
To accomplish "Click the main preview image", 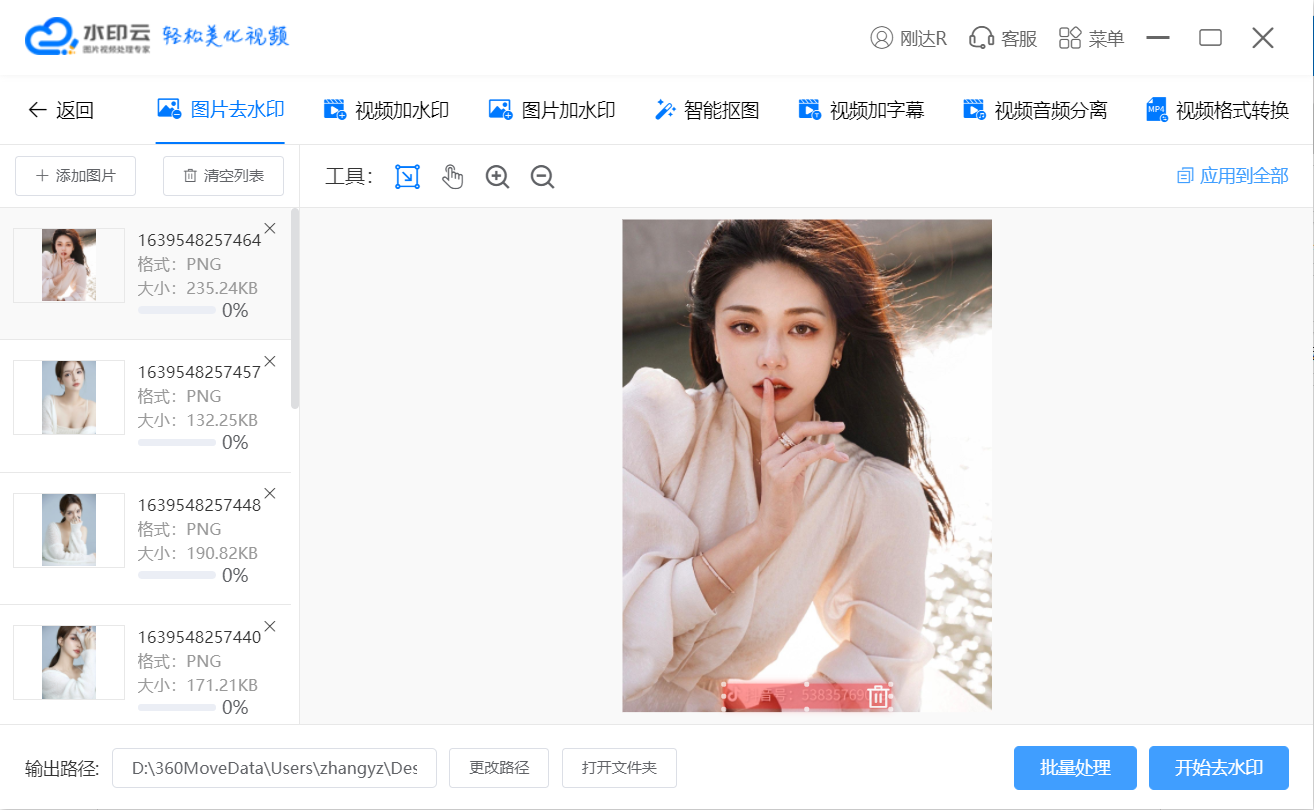I will point(807,465).
